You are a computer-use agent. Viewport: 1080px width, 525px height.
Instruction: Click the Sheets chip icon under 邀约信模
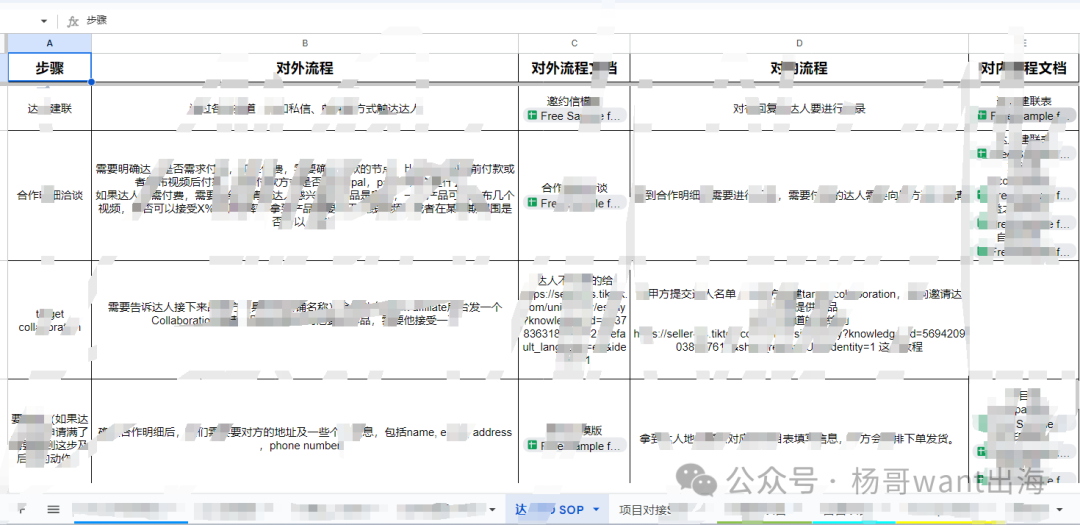[532, 116]
